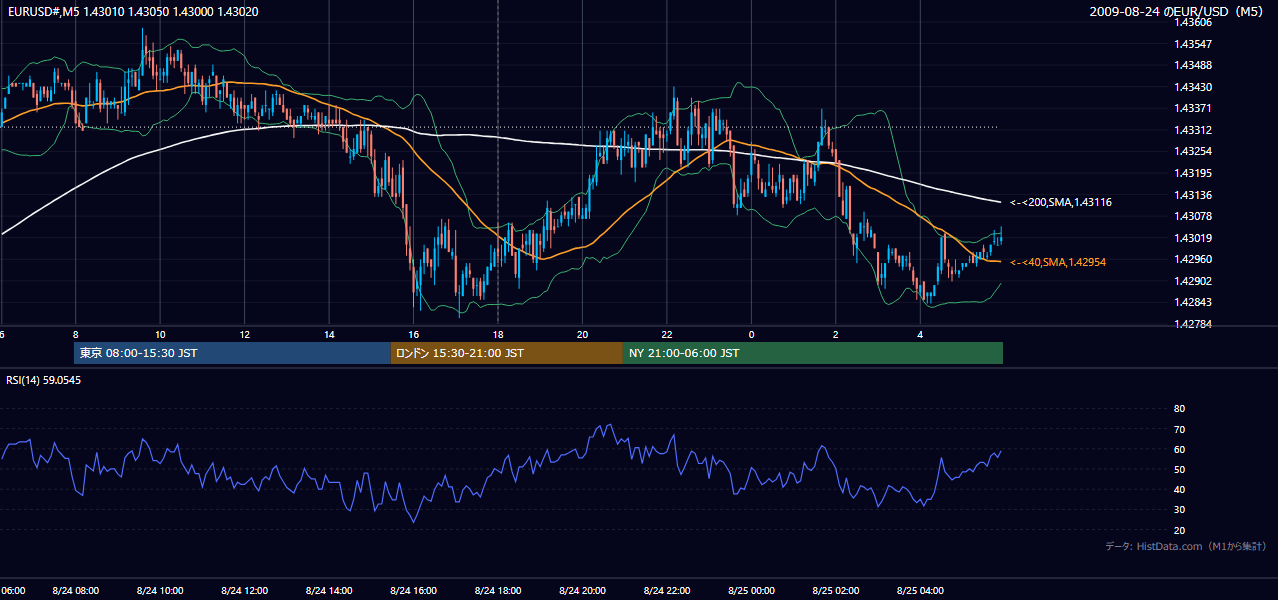Click price level 1.43254 on axis

pos(1193,151)
